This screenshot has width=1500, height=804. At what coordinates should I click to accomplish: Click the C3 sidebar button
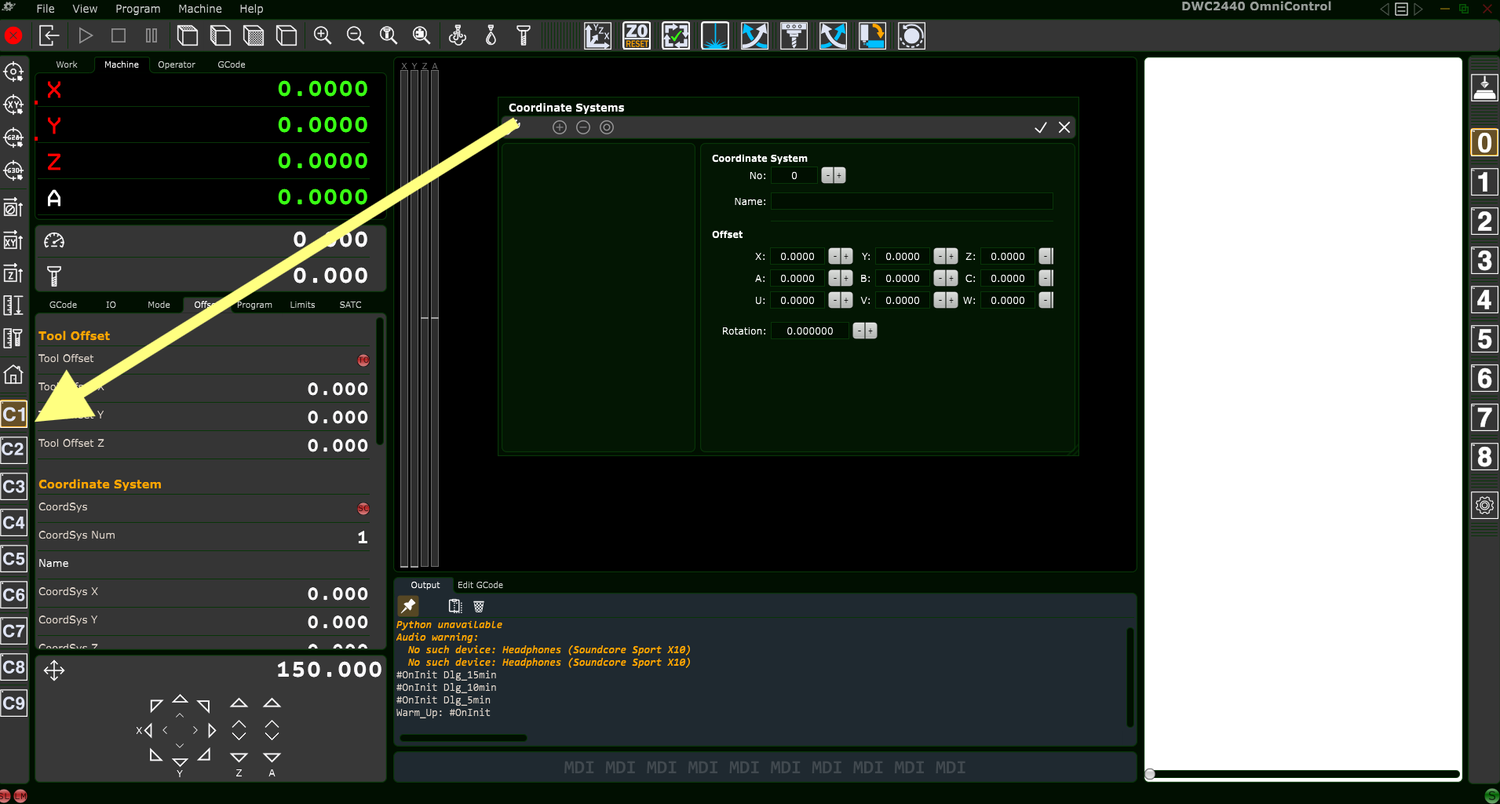(x=13, y=486)
